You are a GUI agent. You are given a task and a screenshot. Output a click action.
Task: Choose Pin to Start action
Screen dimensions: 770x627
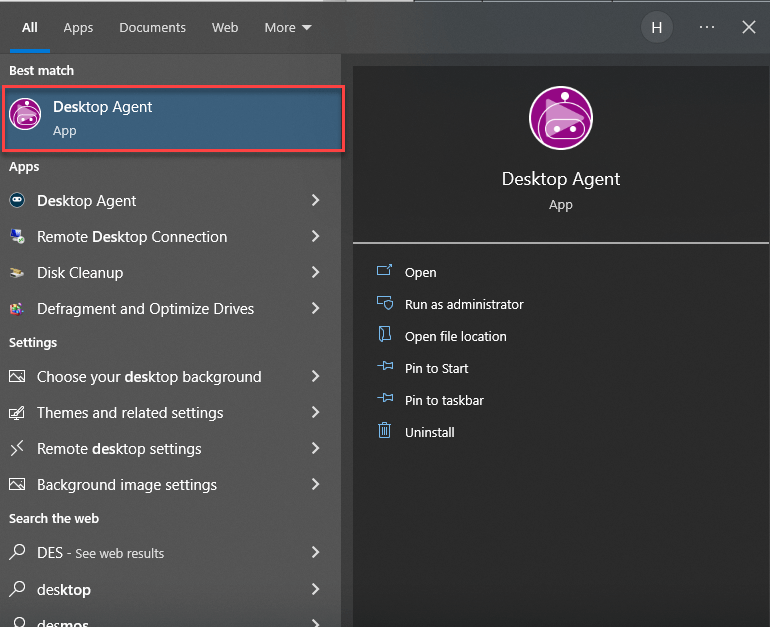pyautogui.click(x=436, y=368)
